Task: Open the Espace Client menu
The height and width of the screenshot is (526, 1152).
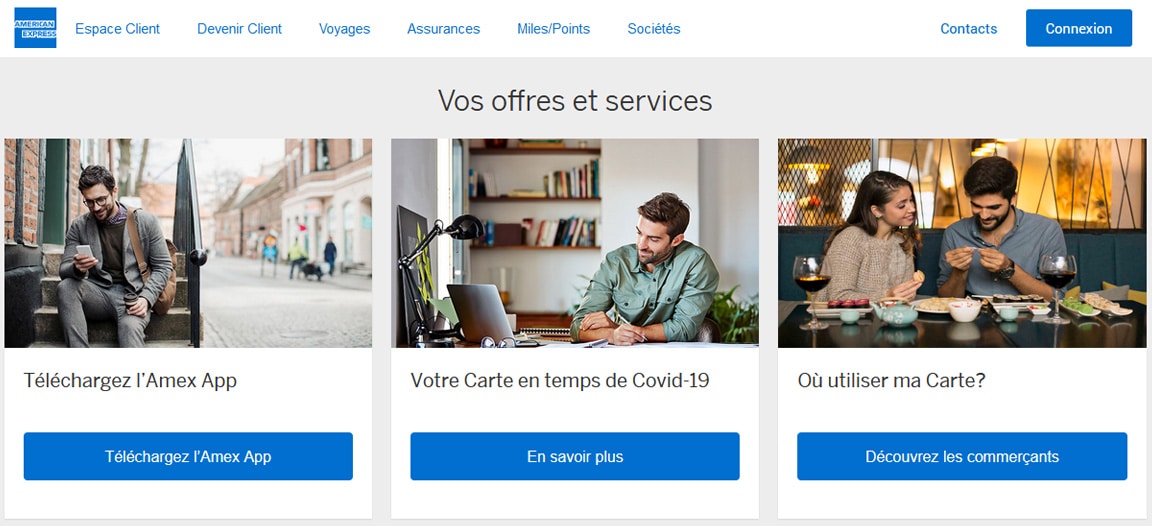Action: (x=117, y=29)
